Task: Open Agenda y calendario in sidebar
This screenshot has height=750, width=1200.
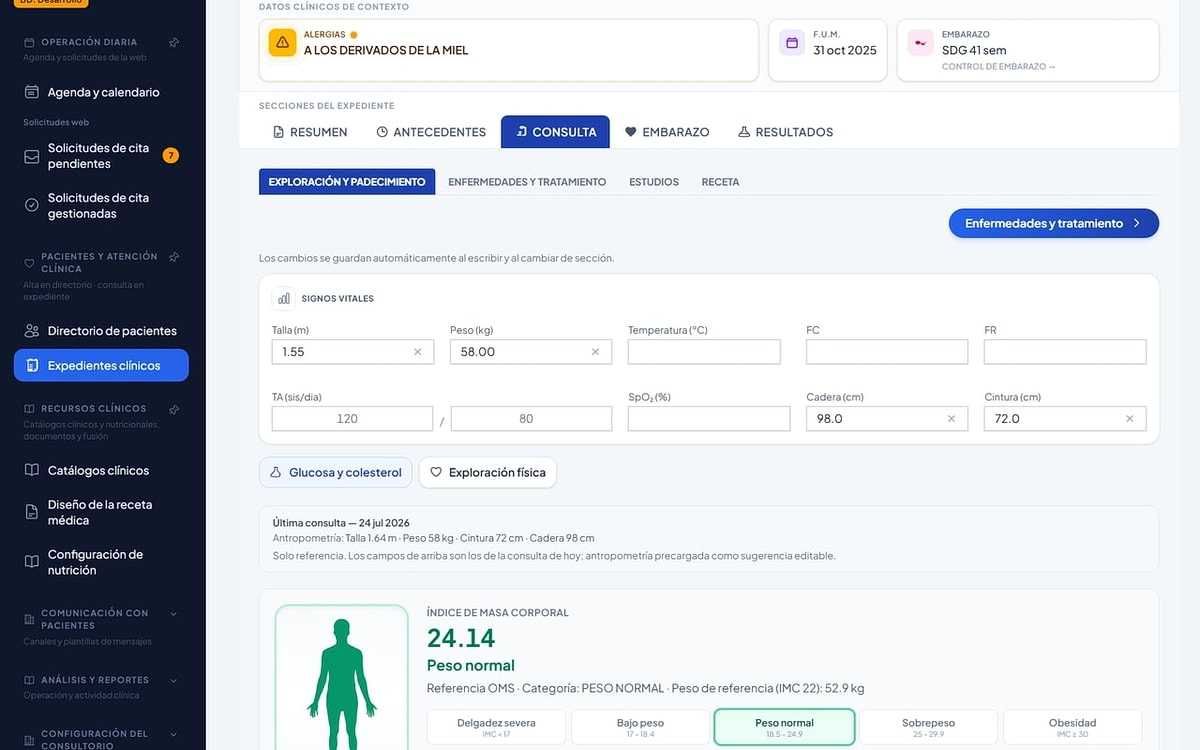Action: pyautogui.click(x=101, y=92)
